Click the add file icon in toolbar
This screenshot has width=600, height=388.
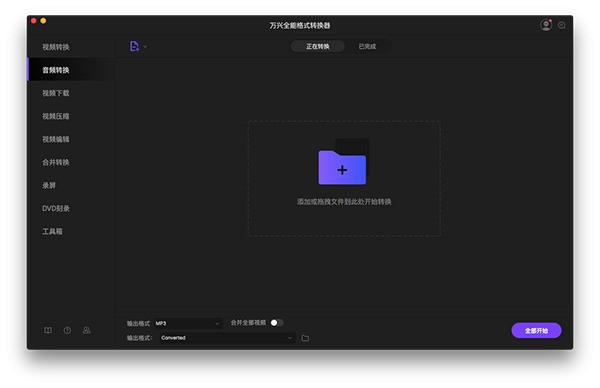tap(134, 46)
